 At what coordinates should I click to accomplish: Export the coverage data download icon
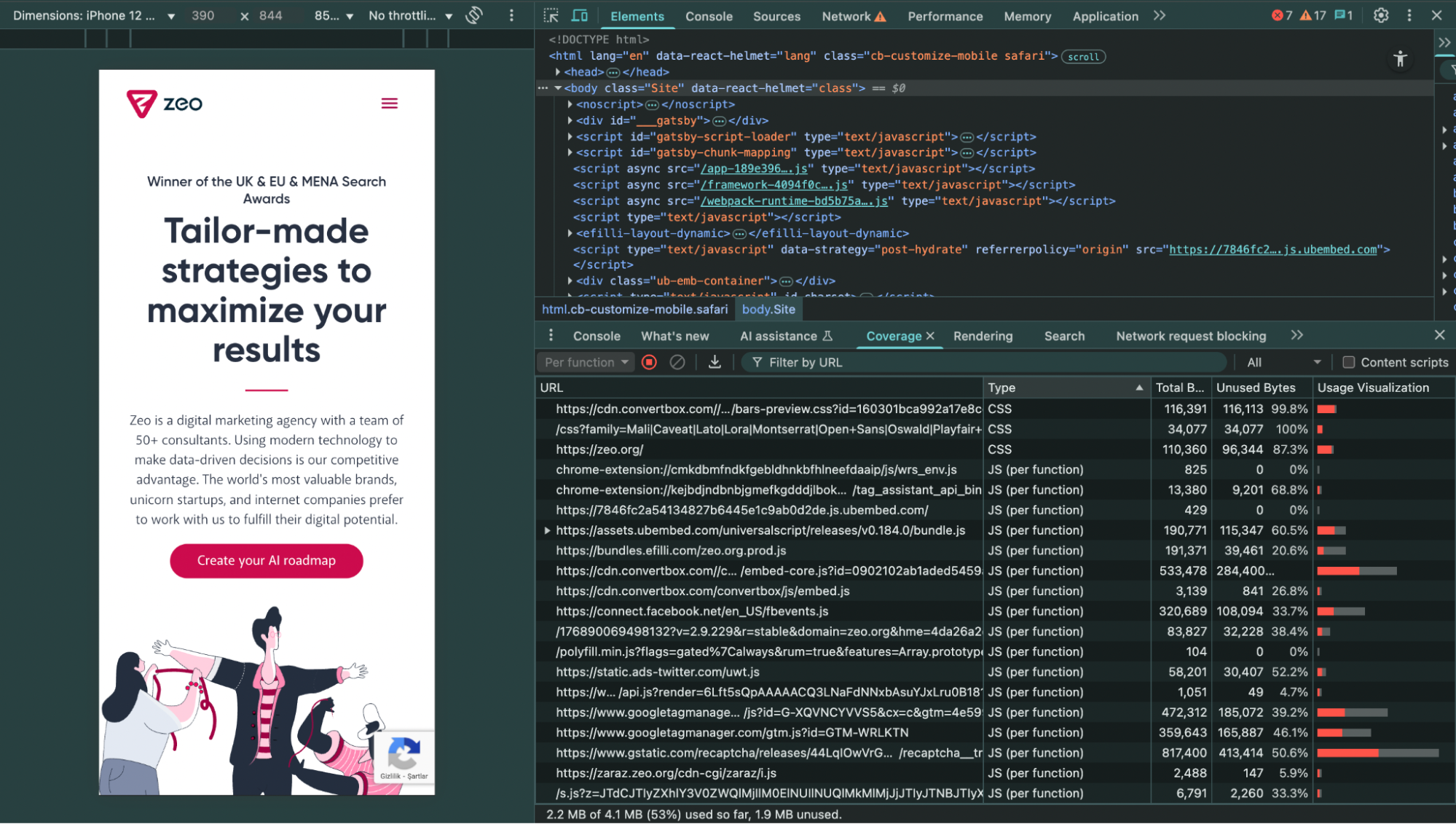[x=715, y=362]
